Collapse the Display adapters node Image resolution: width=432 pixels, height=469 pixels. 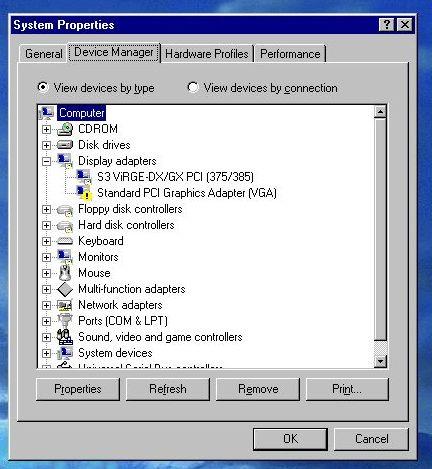click(x=46, y=161)
